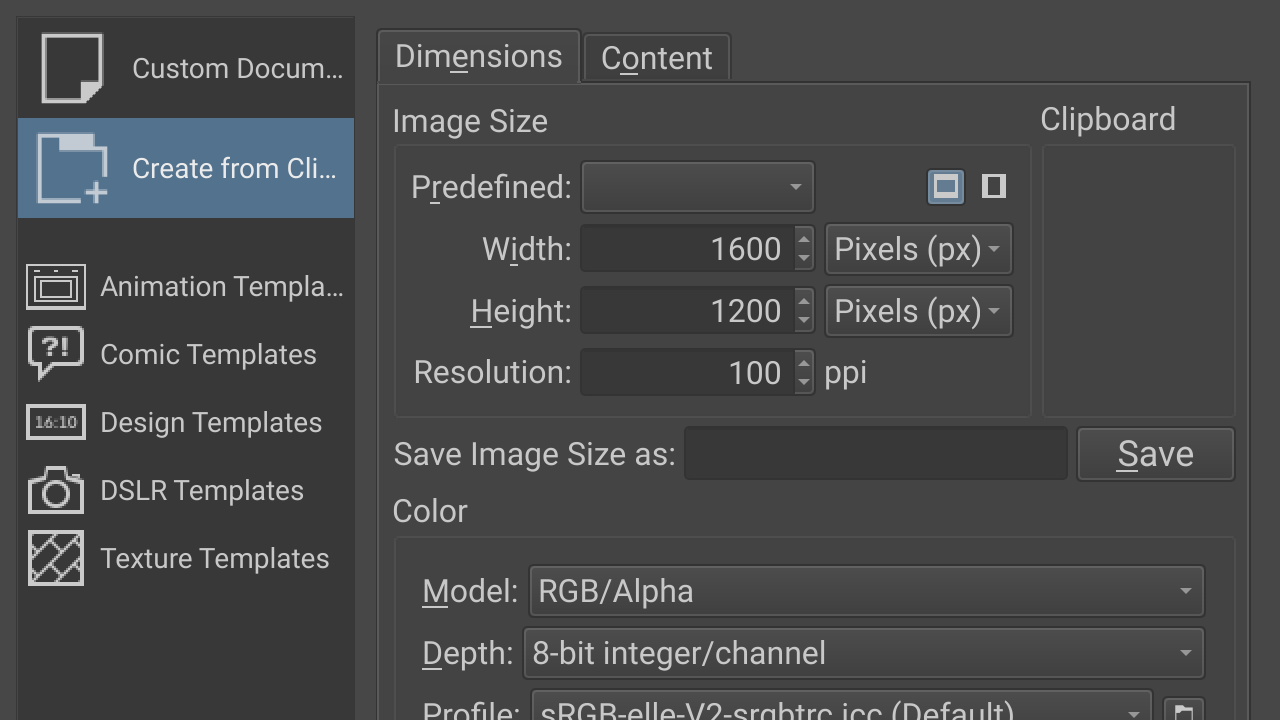Select the Design Templates 16:10 icon
The image size is (1280, 720).
(56, 422)
